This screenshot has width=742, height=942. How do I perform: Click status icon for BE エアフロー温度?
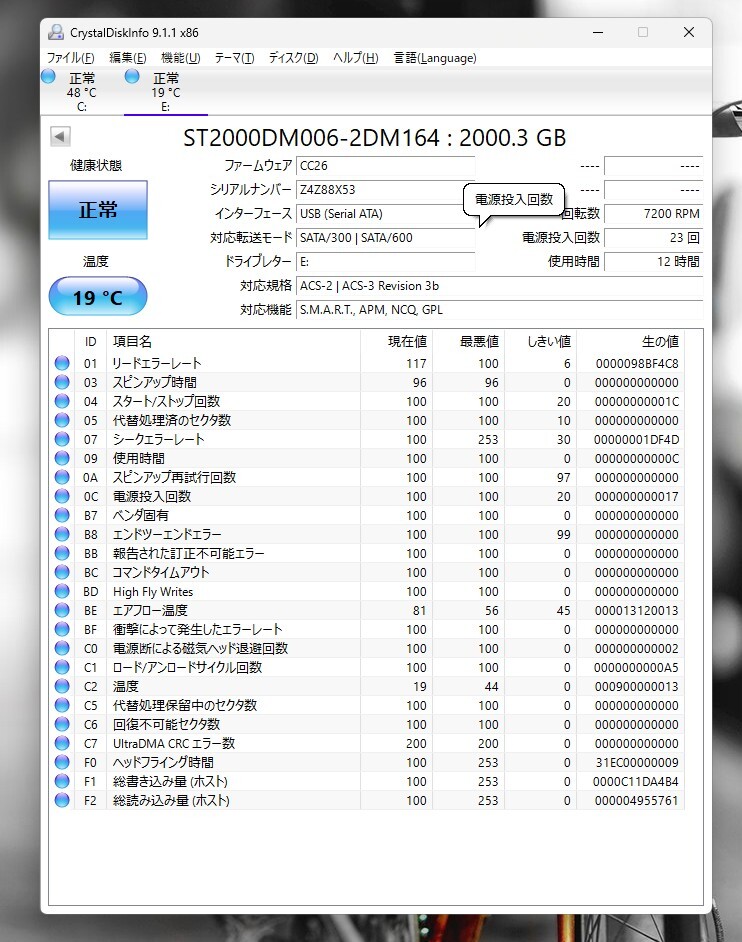point(62,610)
